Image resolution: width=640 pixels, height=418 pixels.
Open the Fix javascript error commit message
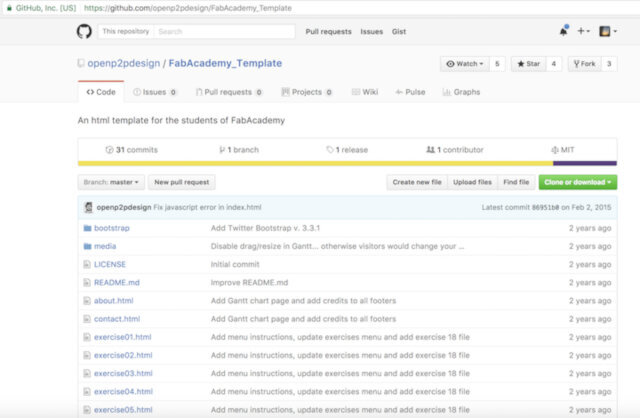pyautogui.click(x=207, y=207)
